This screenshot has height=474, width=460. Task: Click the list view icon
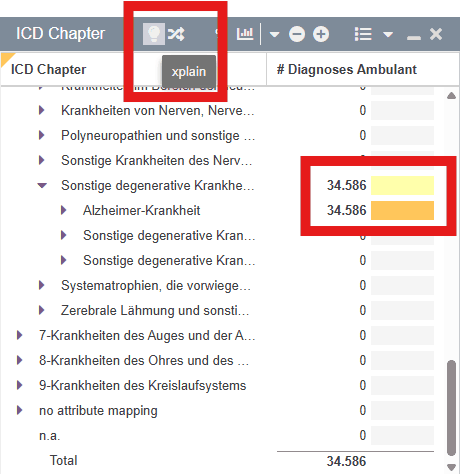tap(363, 34)
